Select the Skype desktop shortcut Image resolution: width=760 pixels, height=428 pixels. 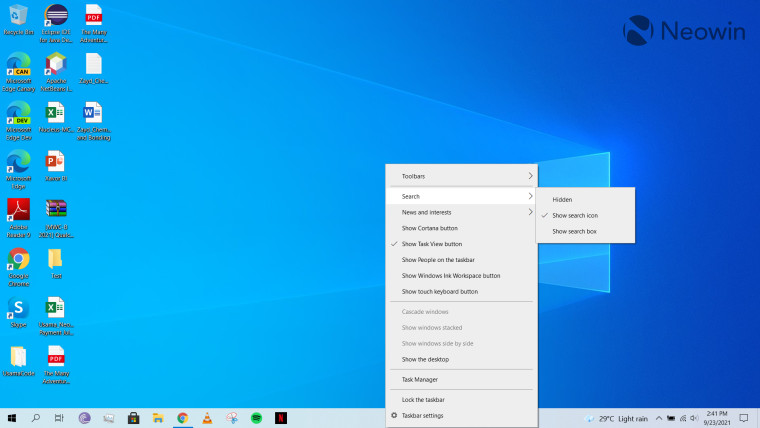(x=18, y=312)
